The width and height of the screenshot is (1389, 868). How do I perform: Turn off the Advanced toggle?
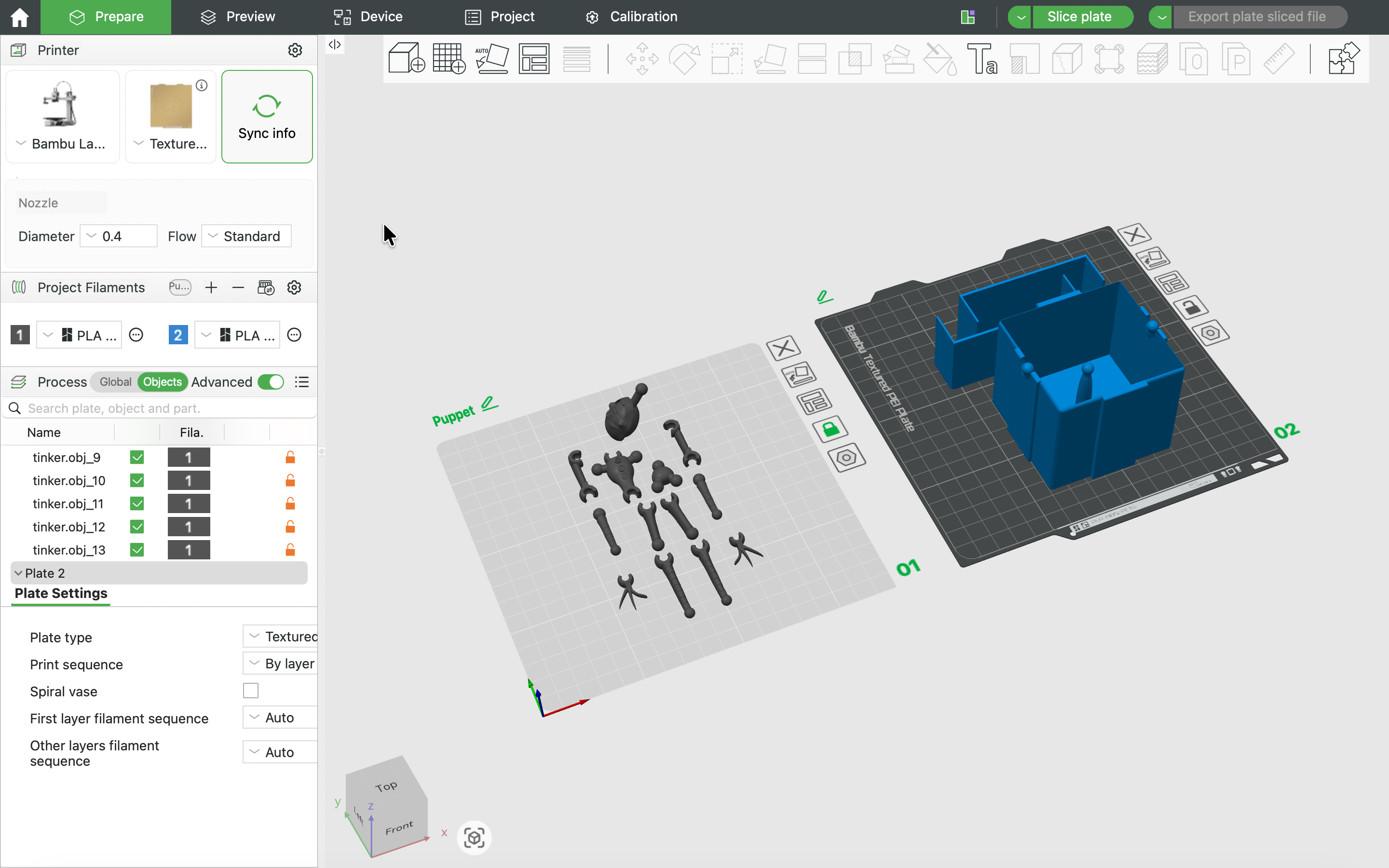click(271, 382)
